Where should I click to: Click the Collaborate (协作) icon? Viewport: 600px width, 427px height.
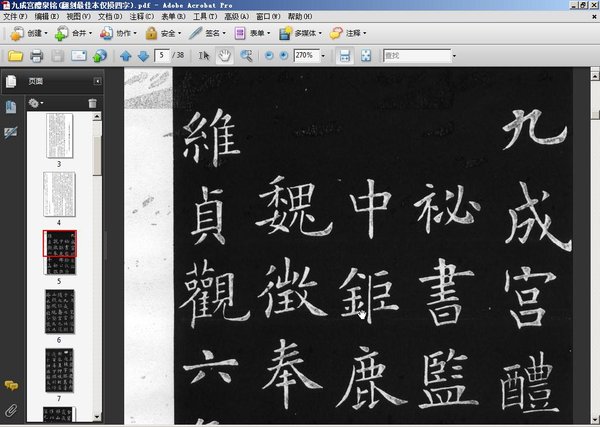coord(106,34)
